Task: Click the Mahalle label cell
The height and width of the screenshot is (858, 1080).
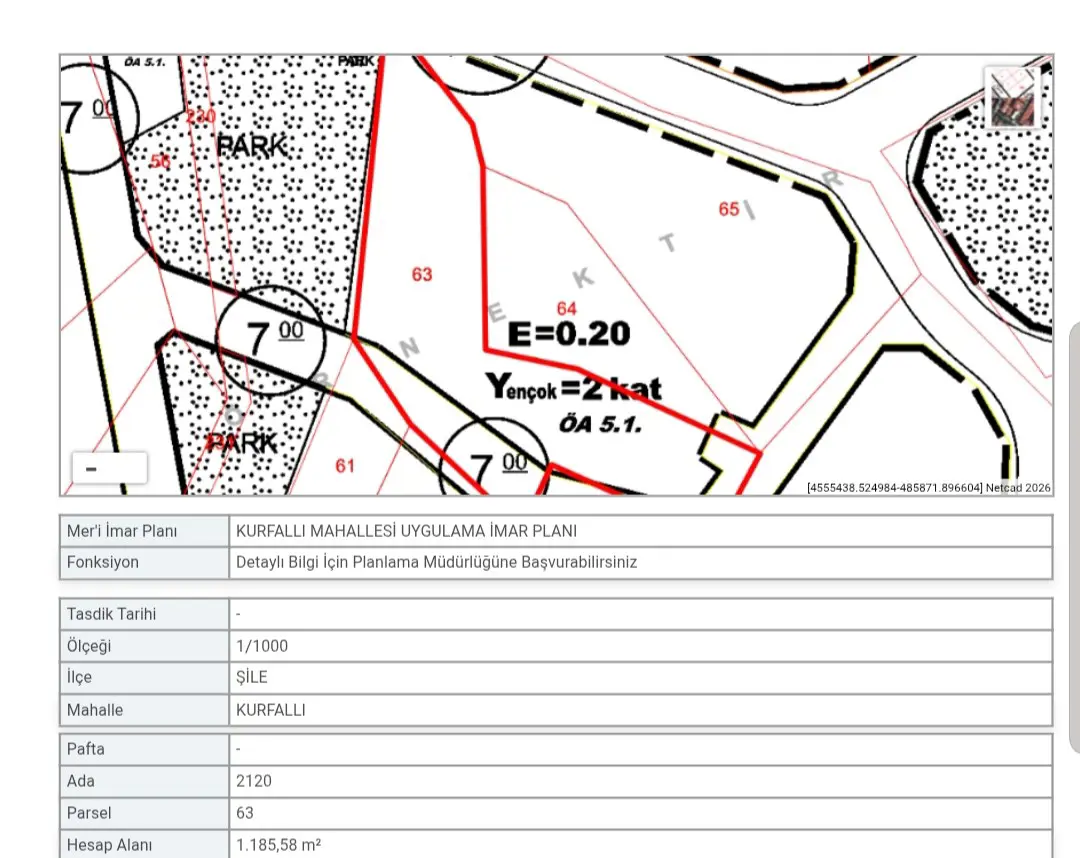Action: pos(145,709)
